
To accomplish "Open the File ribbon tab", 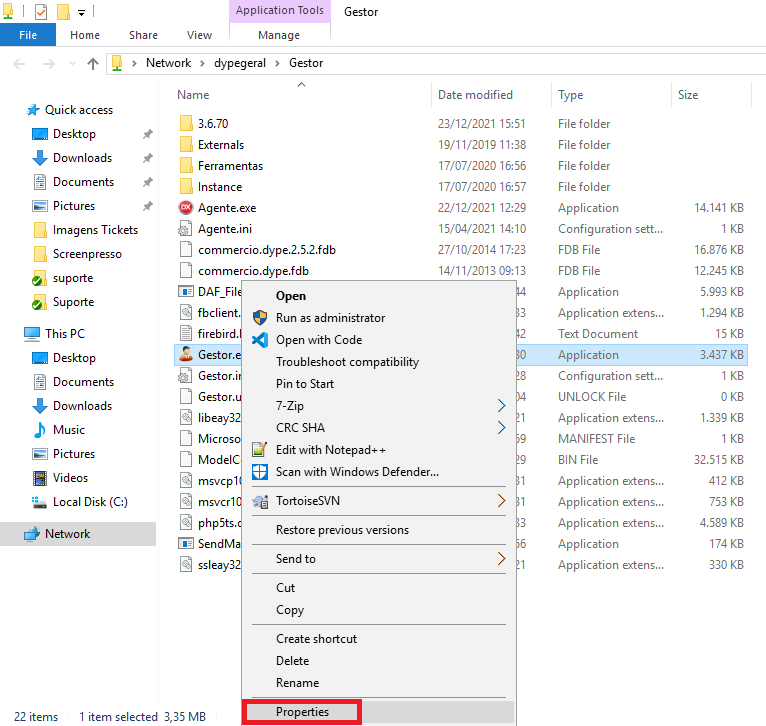I will point(28,35).
